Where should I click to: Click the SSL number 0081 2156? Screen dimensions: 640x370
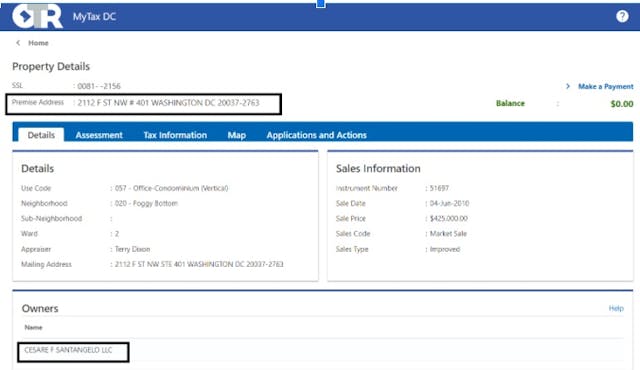[99, 86]
